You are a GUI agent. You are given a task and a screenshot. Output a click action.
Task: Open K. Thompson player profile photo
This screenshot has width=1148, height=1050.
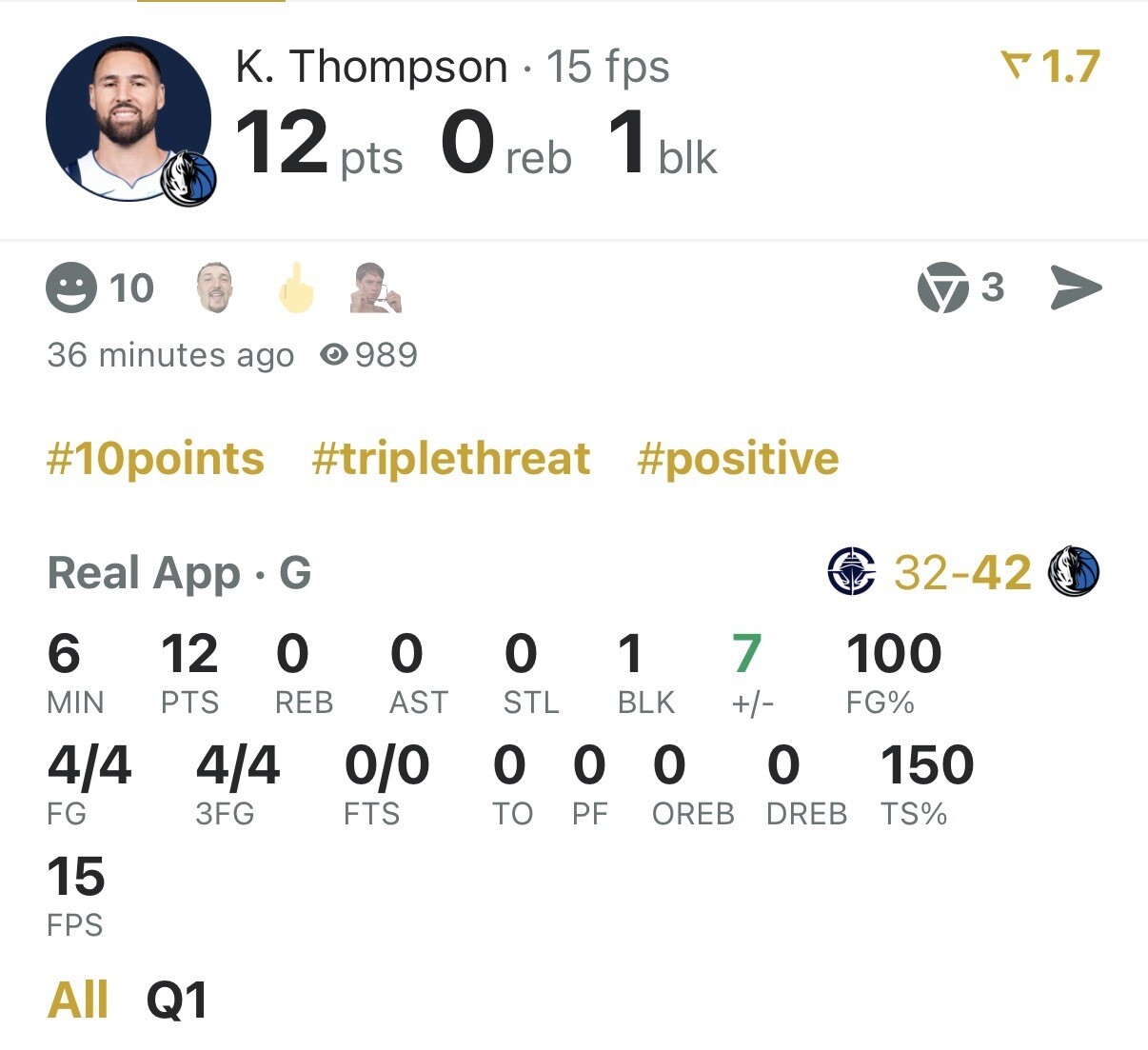128,118
